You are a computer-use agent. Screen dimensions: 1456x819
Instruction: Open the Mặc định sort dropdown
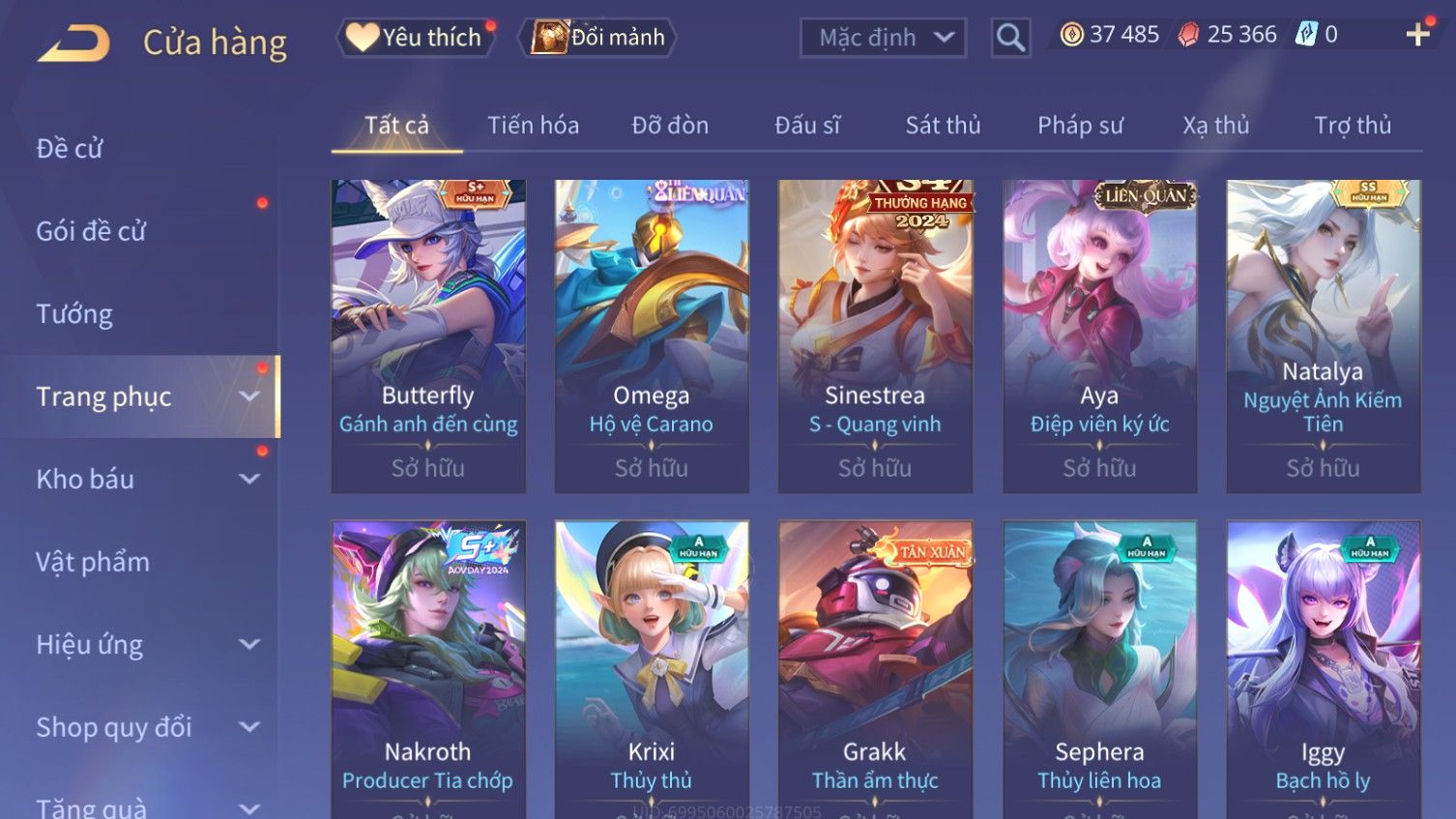click(x=883, y=38)
